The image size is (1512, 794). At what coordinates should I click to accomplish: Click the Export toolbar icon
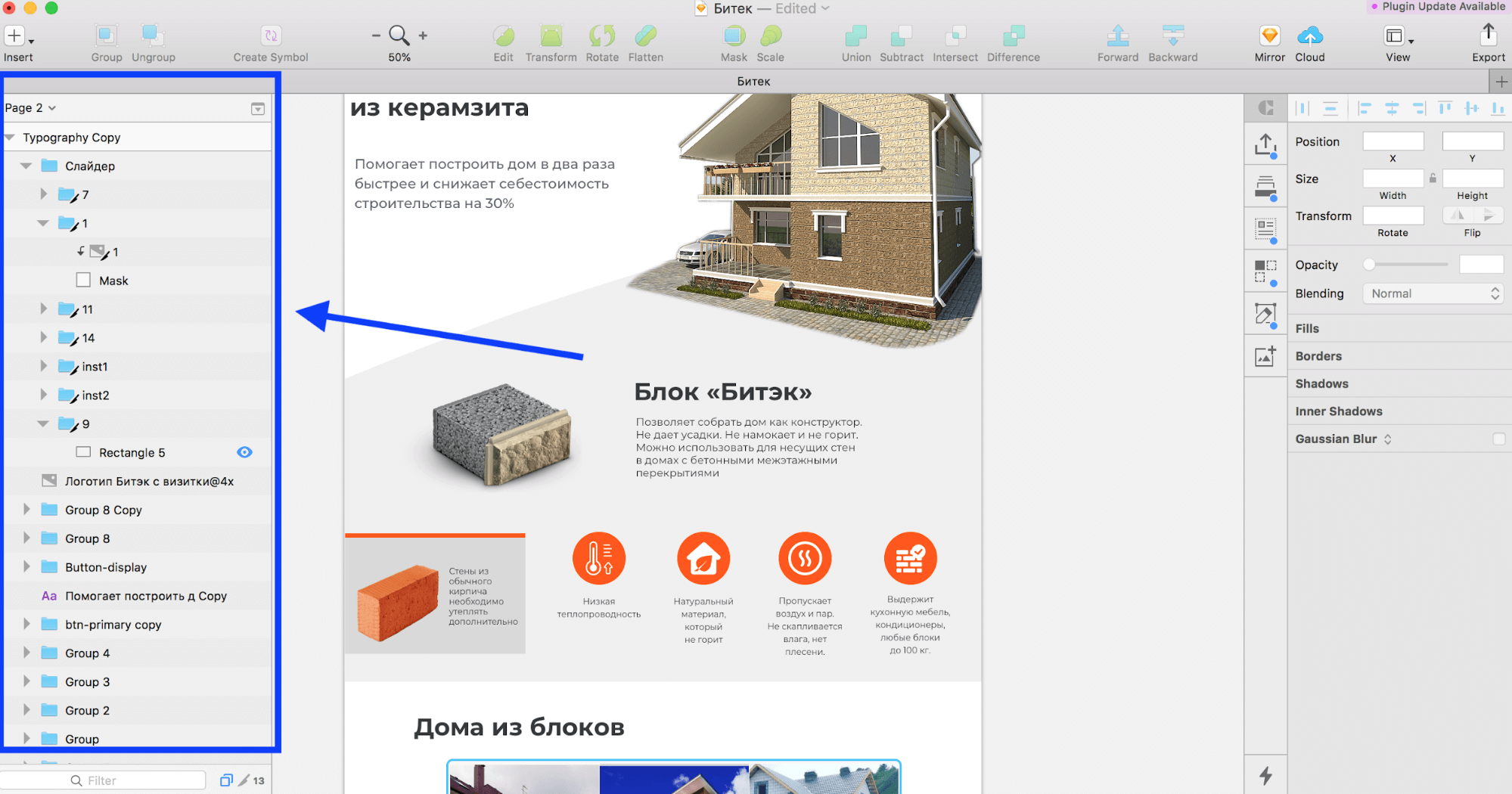click(x=1488, y=34)
